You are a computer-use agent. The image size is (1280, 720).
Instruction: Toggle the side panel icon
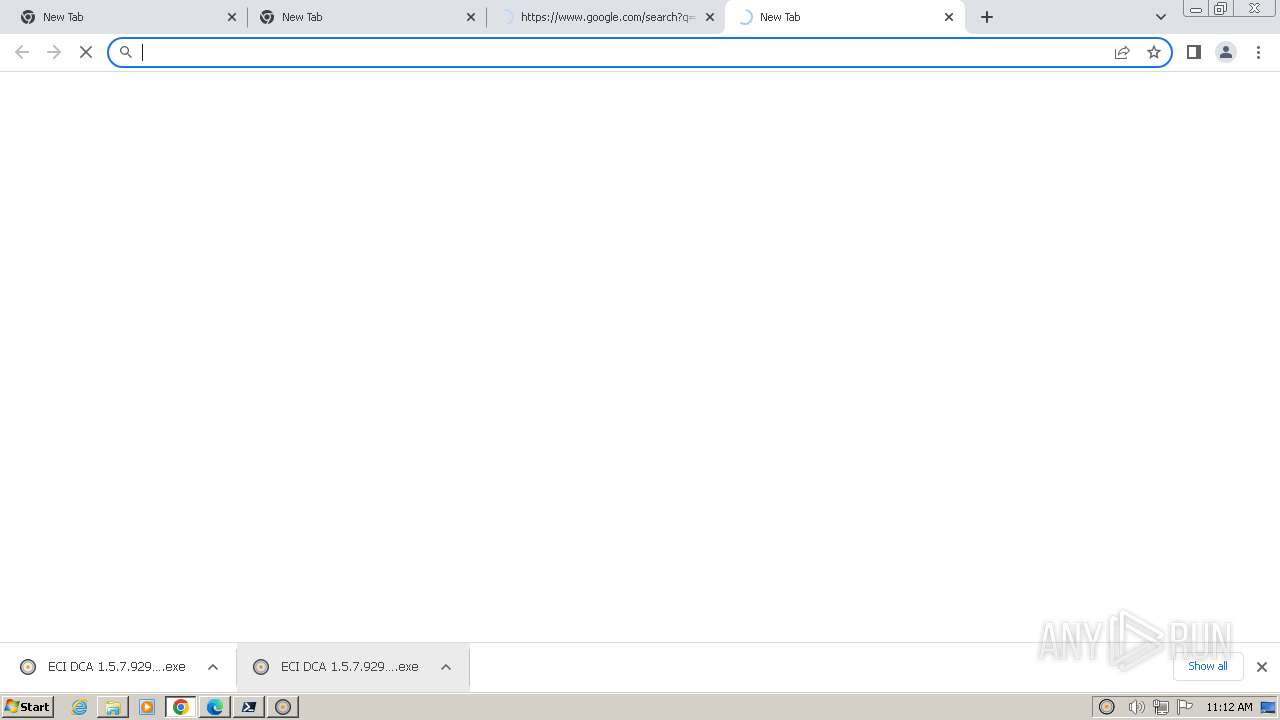pyautogui.click(x=1193, y=52)
